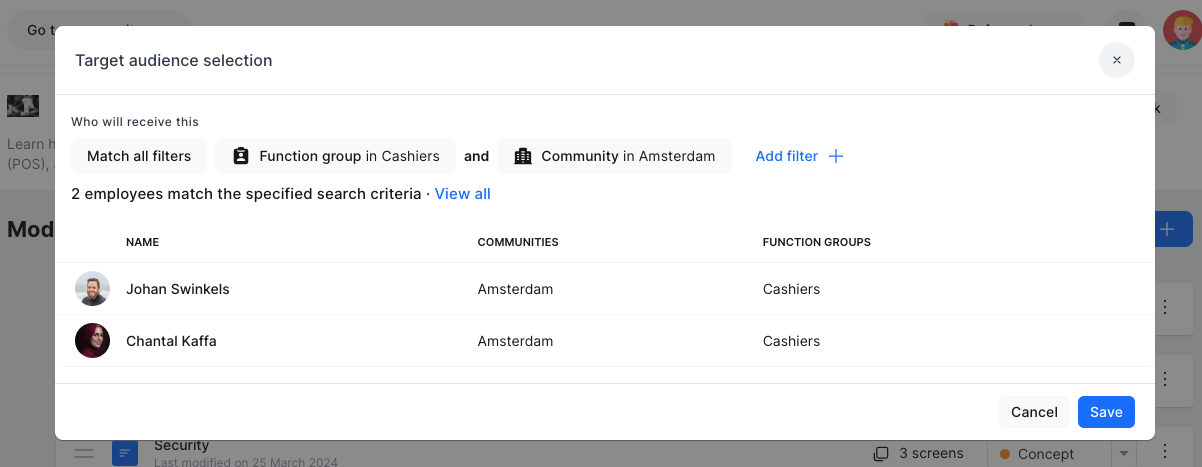The height and width of the screenshot is (467, 1202).
Task: Click the Function group badge icon
Action: pos(240,156)
